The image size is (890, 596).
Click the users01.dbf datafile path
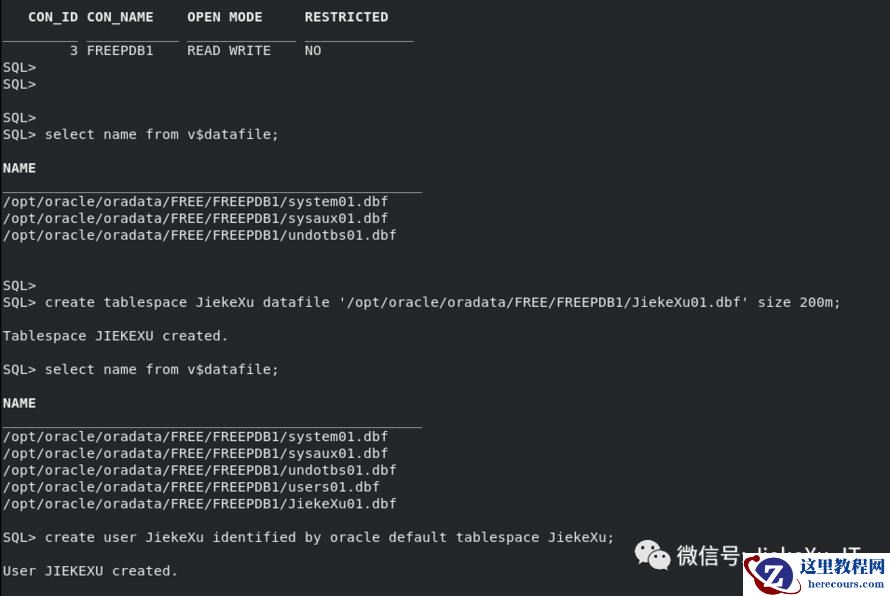[x=191, y=487]
